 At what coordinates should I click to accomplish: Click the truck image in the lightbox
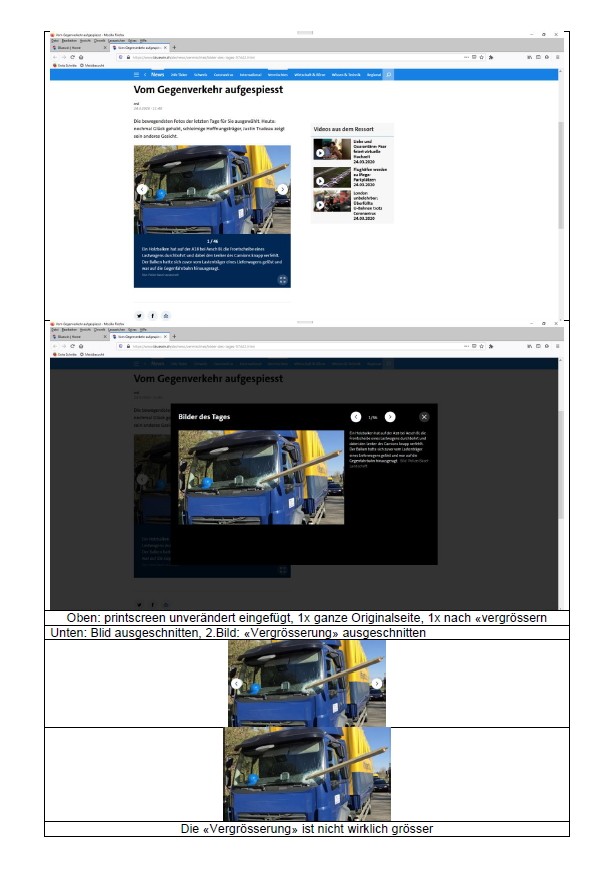pyautogui.click(x=261, y=477)
